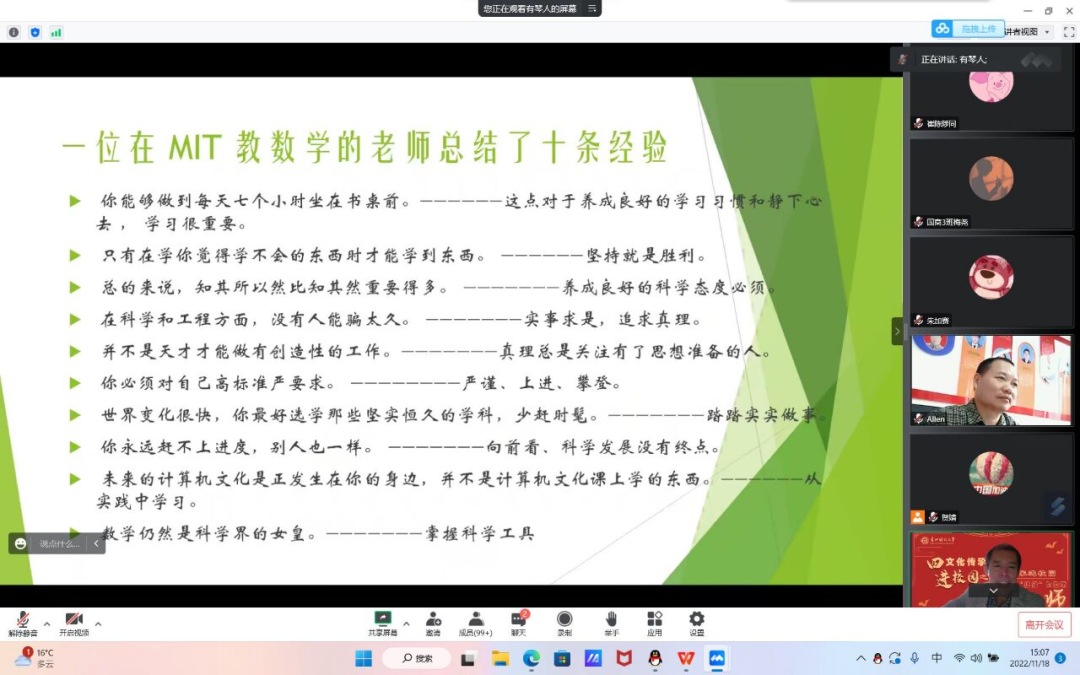Click the blue security shield icon

(35, 32)
